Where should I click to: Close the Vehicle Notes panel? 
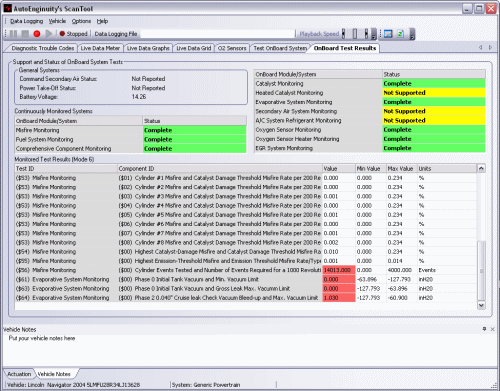point(493,329)
